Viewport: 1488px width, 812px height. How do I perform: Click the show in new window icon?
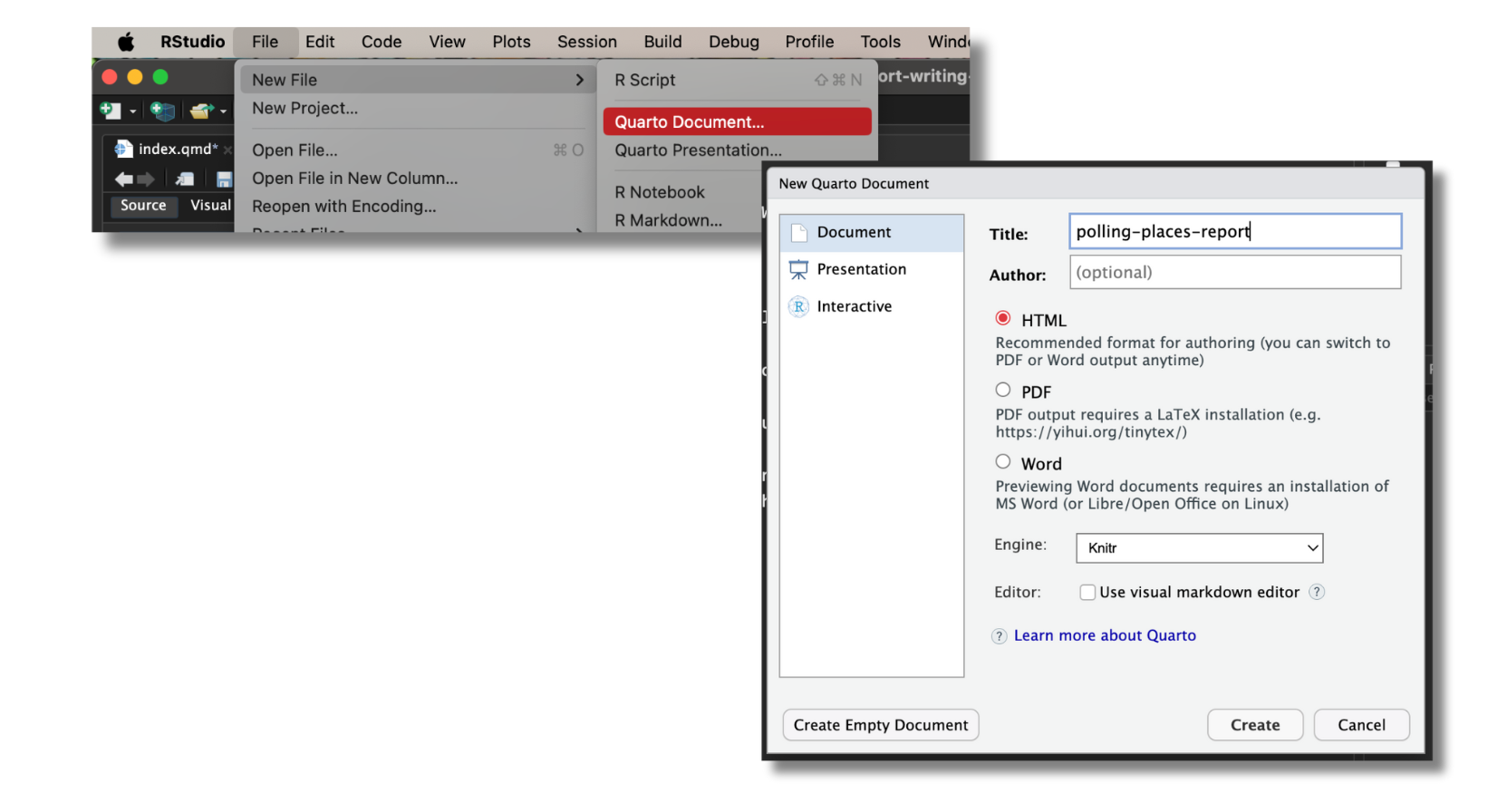[185, 179]
